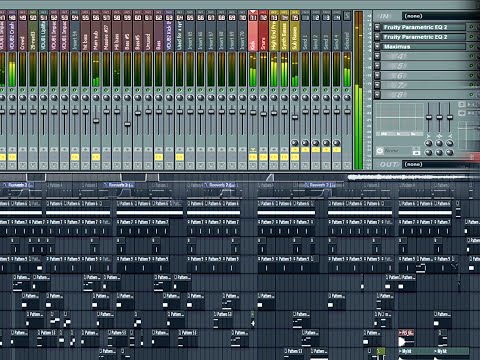Viewport: 480px width, 360px height.
Task: Click the bottom icon of Selected track
Action: (347, 165)
